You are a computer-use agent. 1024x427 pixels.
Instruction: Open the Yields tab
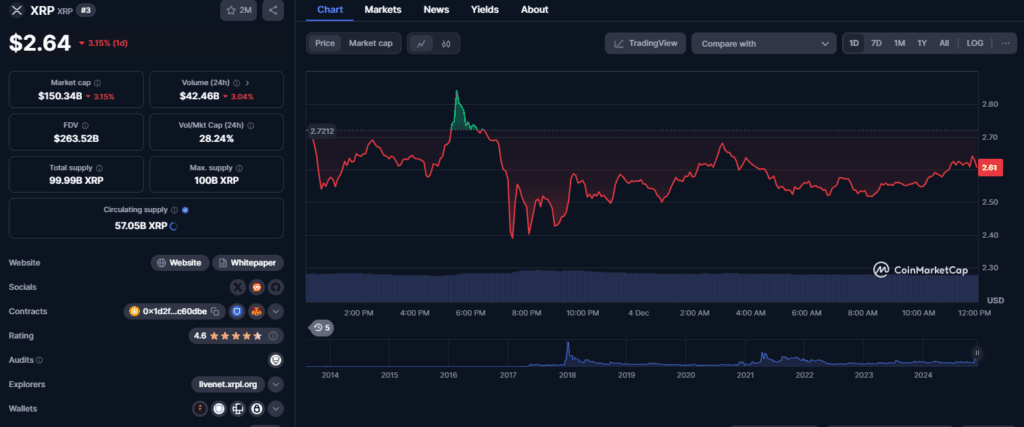tap(485, 10)
